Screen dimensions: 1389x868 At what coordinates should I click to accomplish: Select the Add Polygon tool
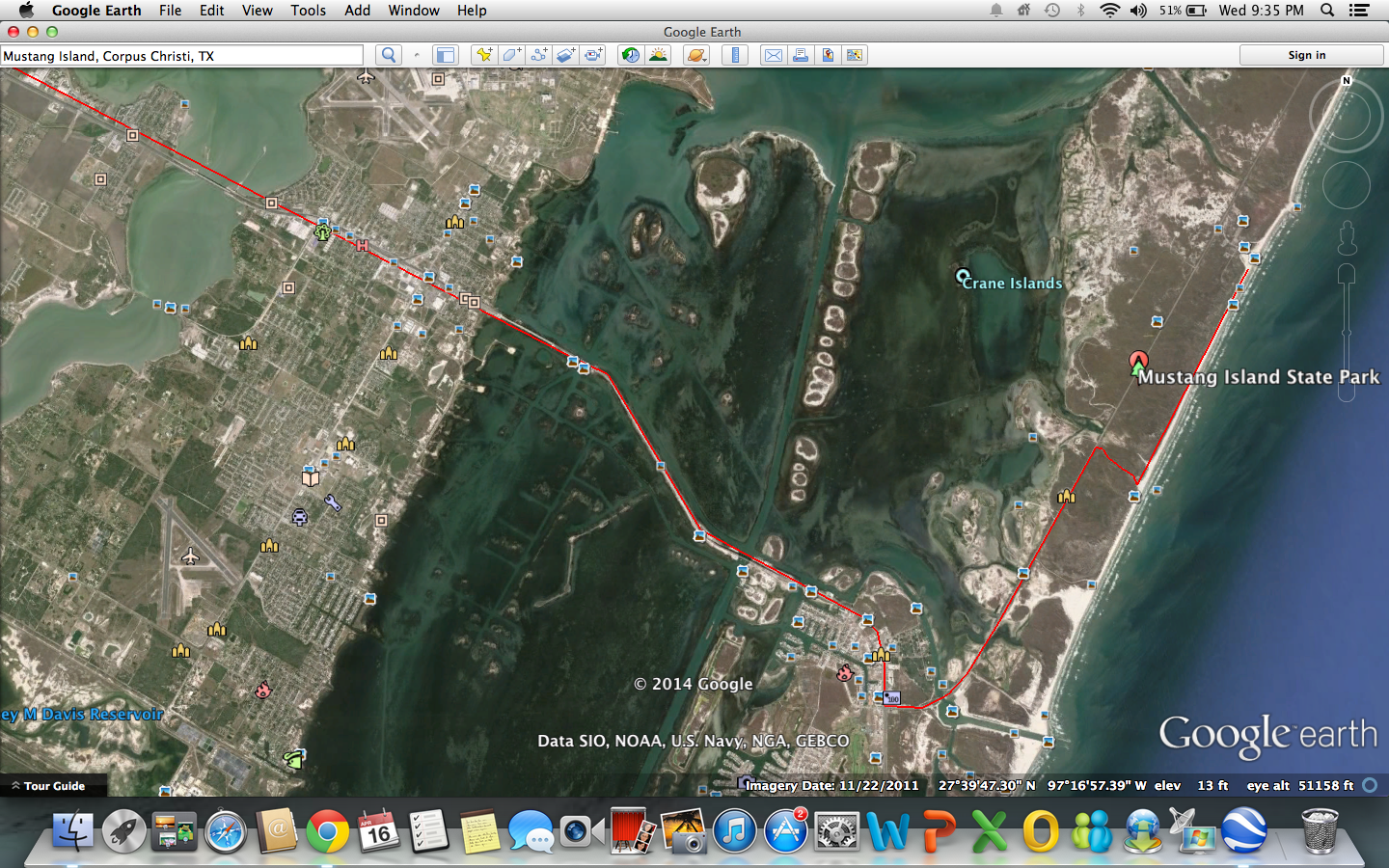click(511, 55)
